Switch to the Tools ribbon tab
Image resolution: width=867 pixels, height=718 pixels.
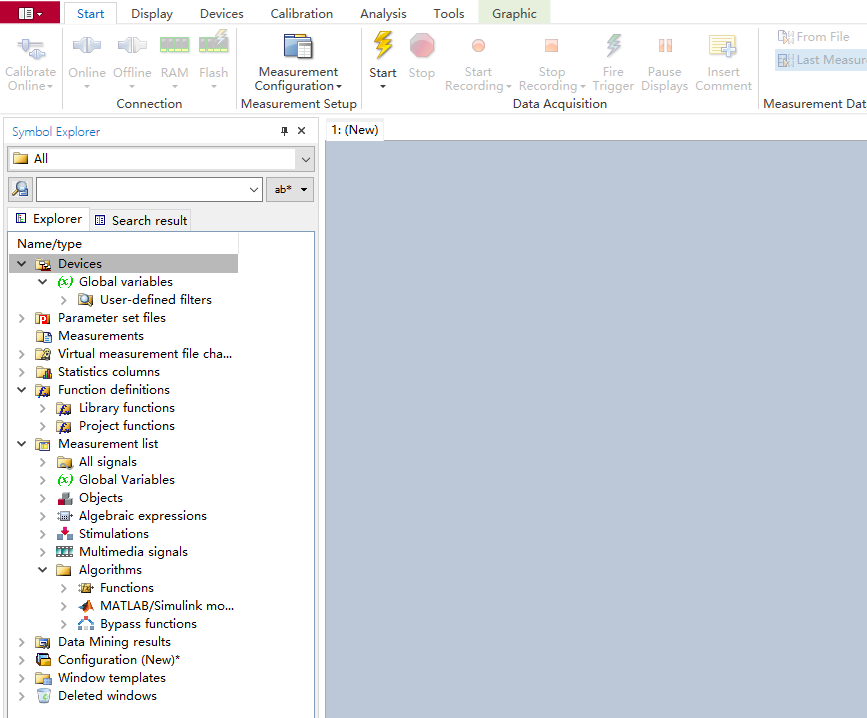tap(449, 14)
